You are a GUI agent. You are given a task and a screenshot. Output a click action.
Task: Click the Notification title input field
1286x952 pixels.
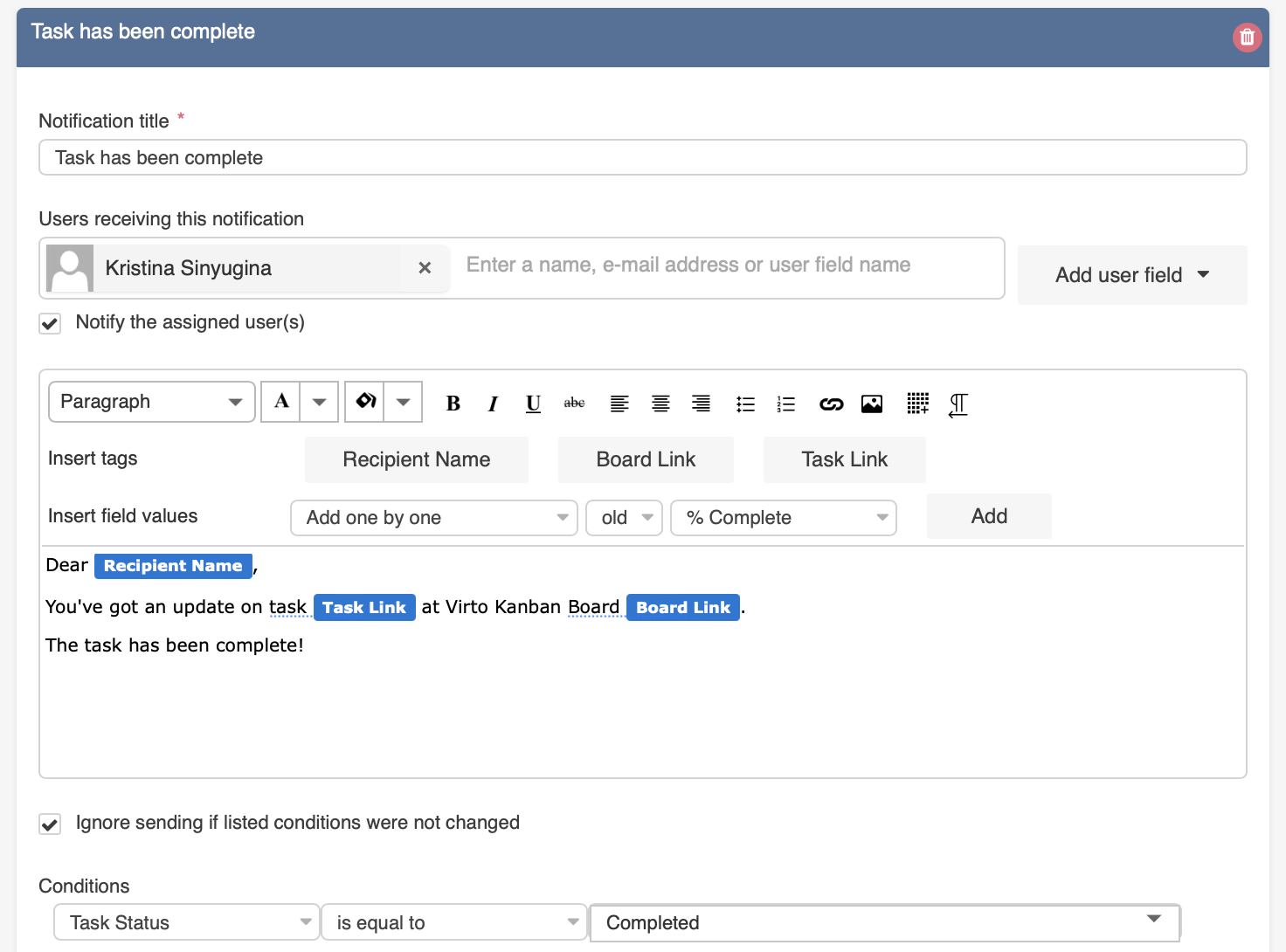pyautogui.click(x=642, y=157)
